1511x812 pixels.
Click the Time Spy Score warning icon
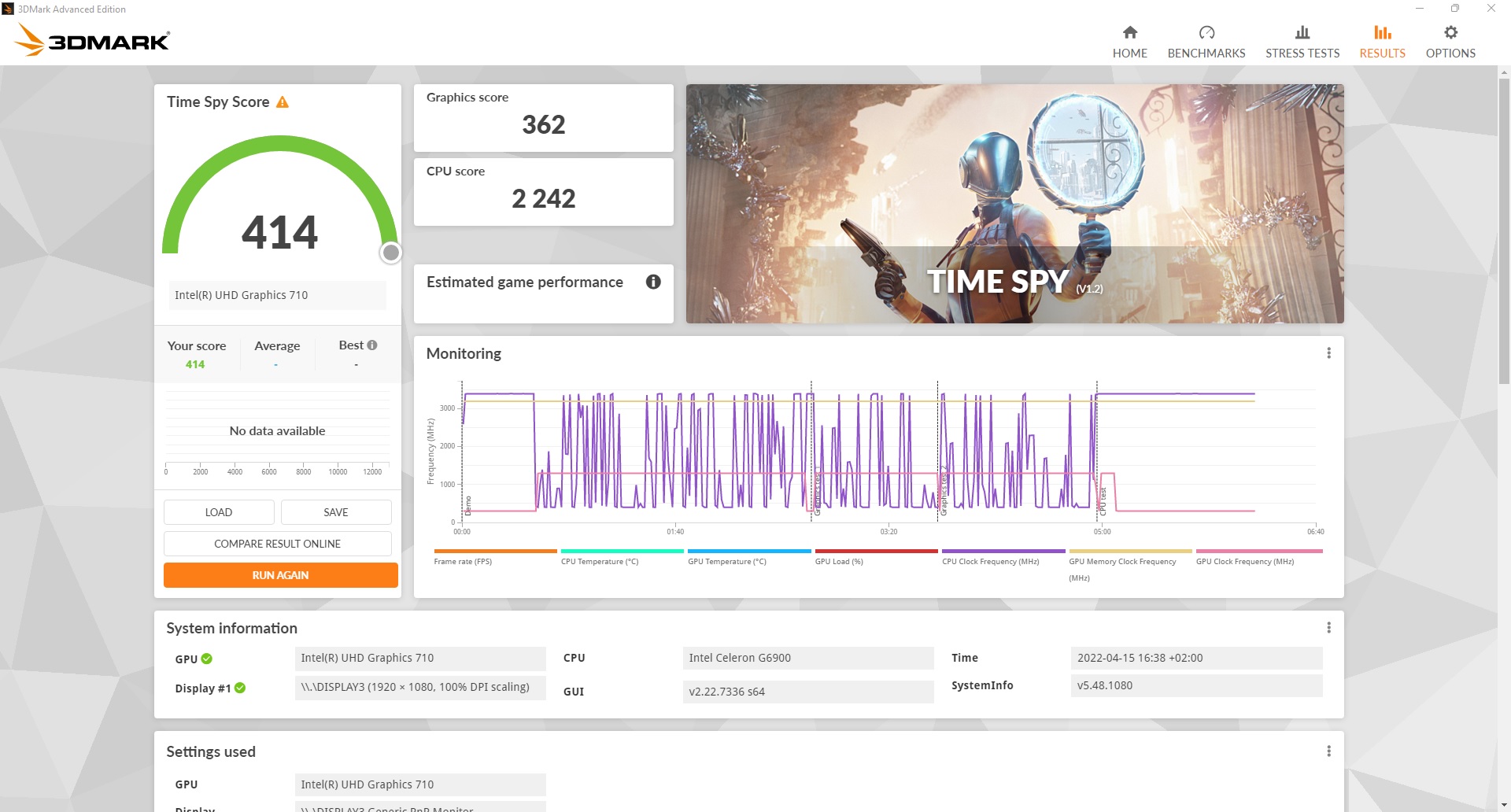(x=283, y=102)
